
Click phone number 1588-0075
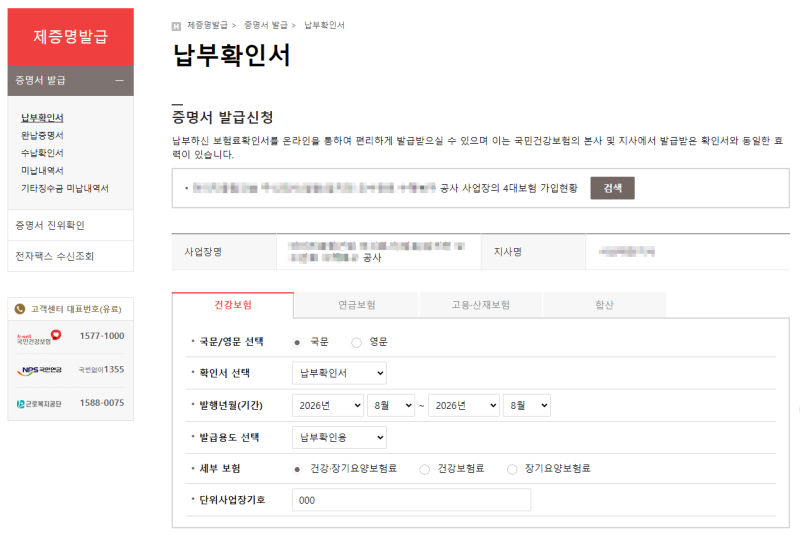102,403
